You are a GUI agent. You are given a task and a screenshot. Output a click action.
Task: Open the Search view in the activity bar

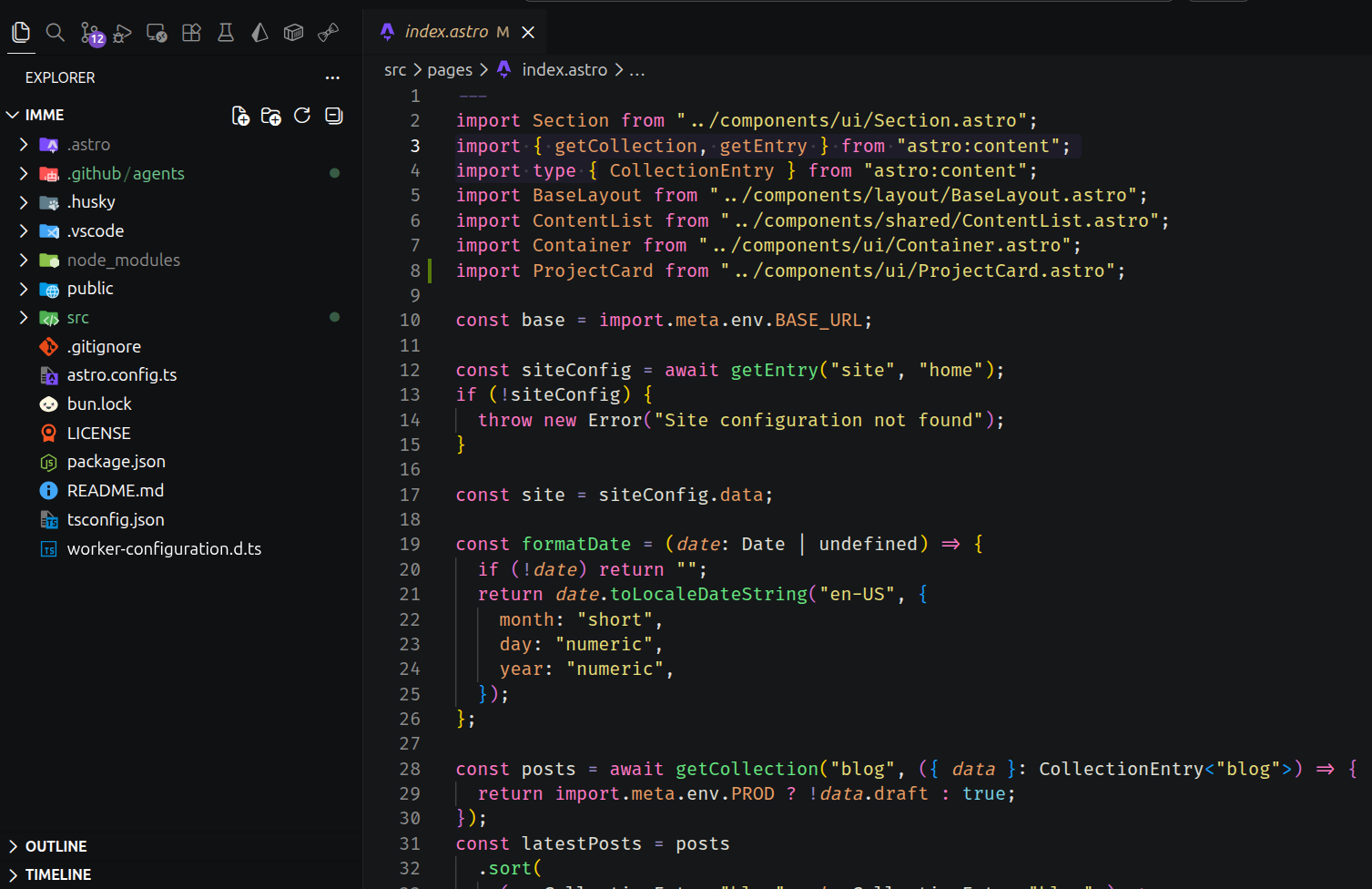click(55, 32)
